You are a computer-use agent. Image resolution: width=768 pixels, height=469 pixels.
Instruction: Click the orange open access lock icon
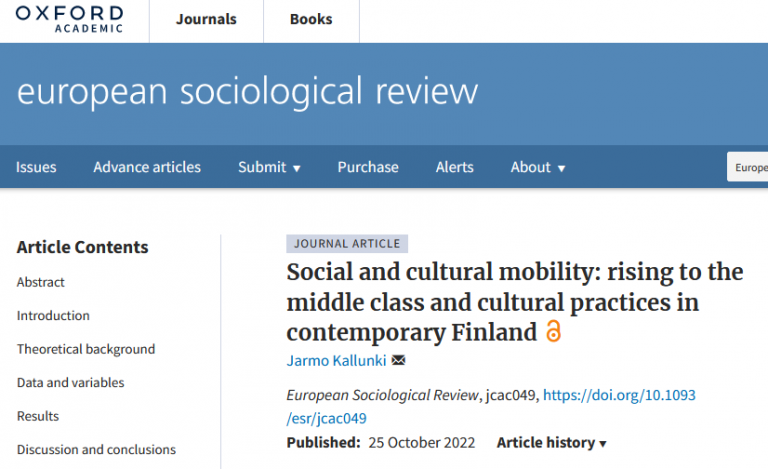point(553,331)
